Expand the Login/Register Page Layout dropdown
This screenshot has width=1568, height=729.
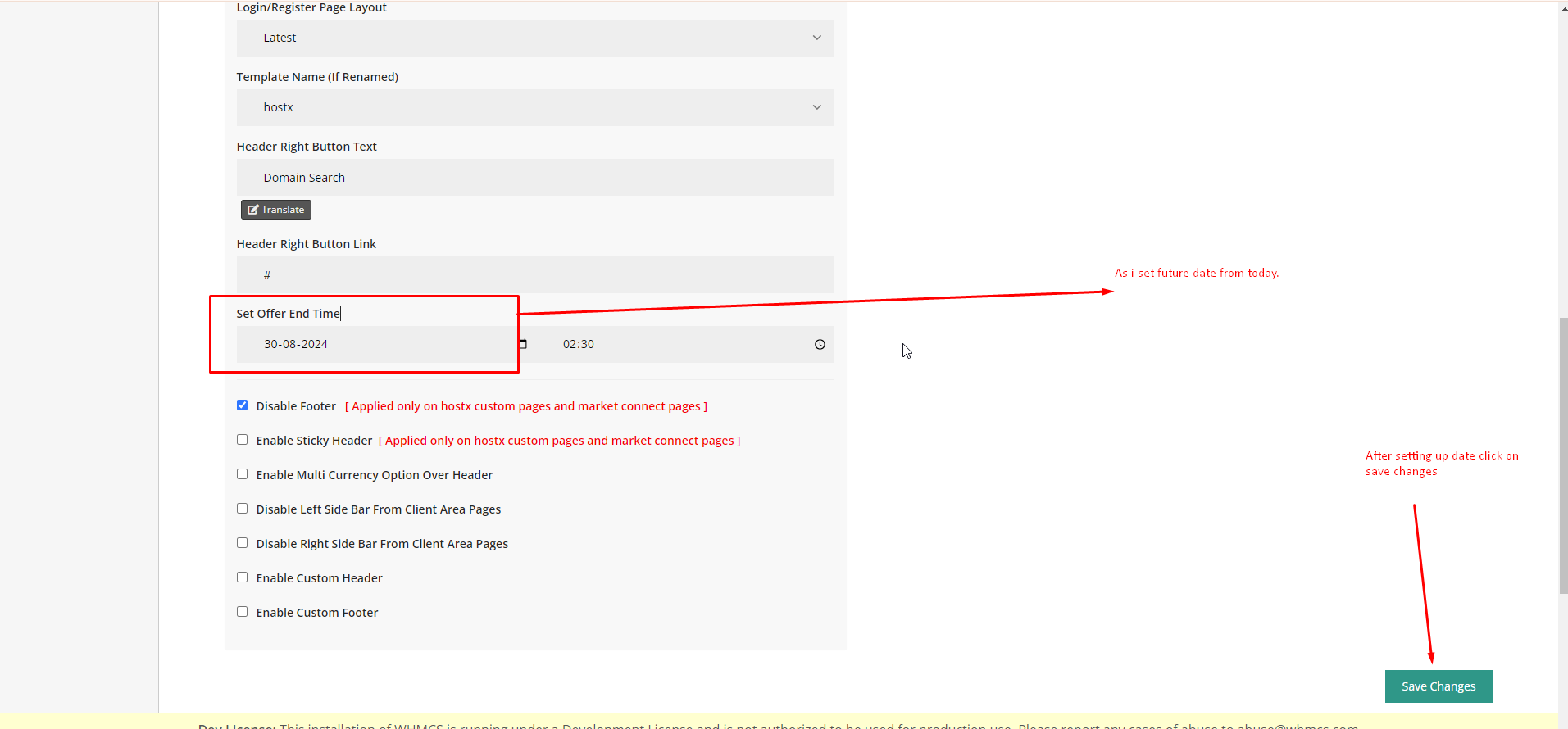pyautogui.click(x=534, y=38)
